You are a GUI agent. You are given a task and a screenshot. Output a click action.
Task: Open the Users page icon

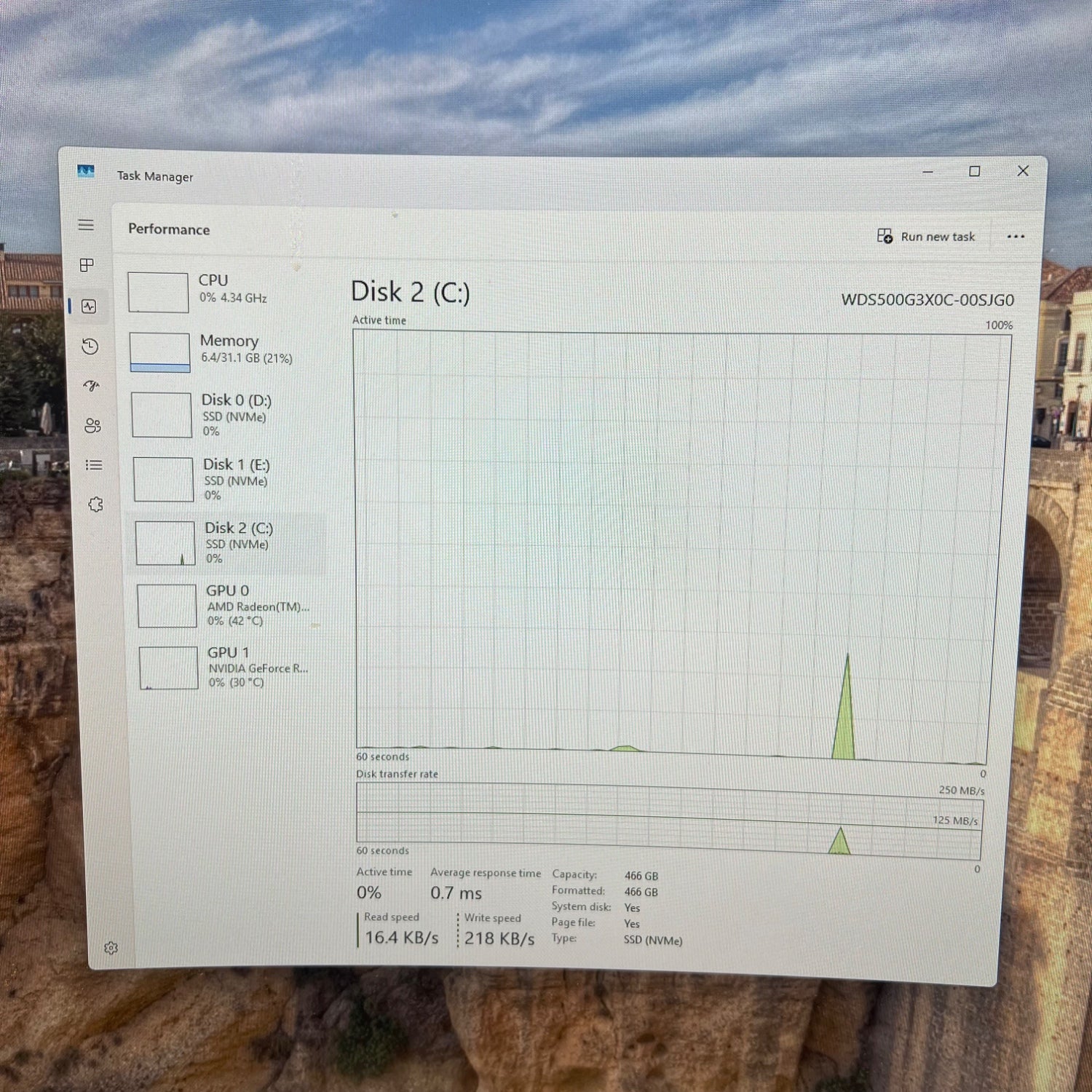(92, 426)
